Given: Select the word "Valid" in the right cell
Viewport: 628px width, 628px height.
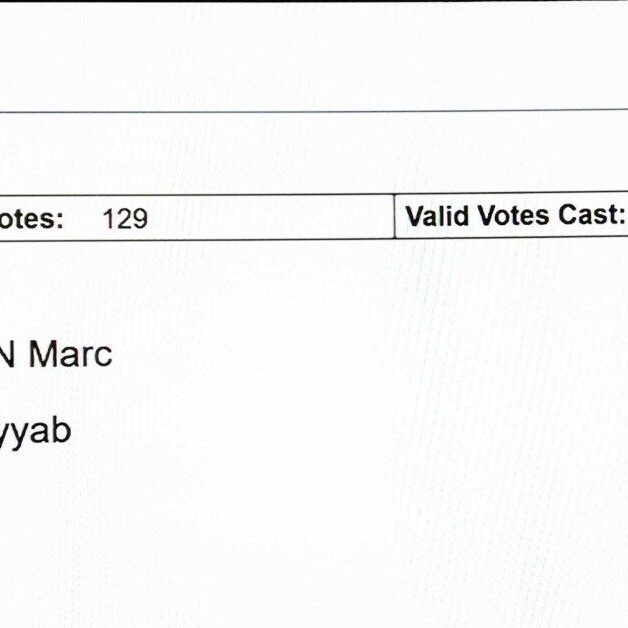Looking at the screenshot, I should coord(437,215).
